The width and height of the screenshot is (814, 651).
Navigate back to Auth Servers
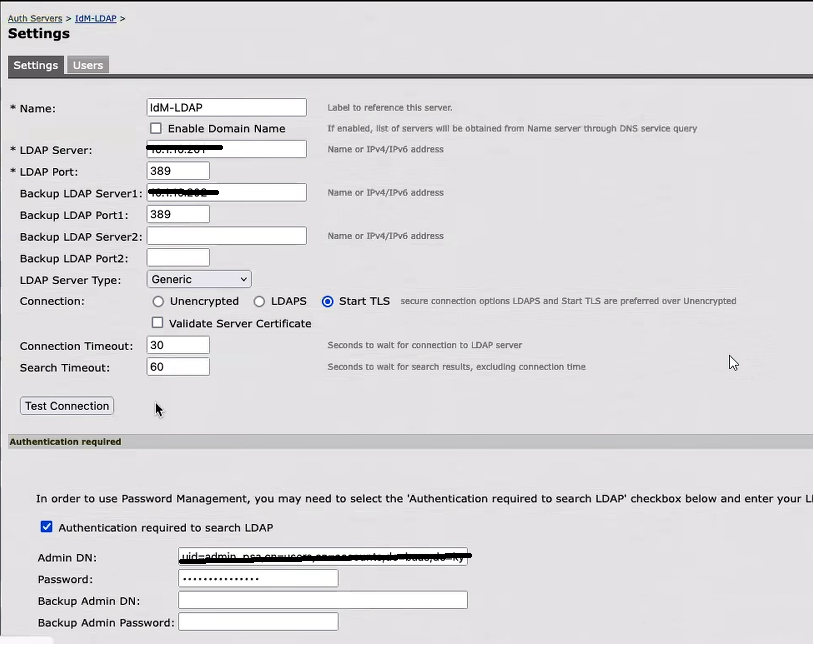32,18
